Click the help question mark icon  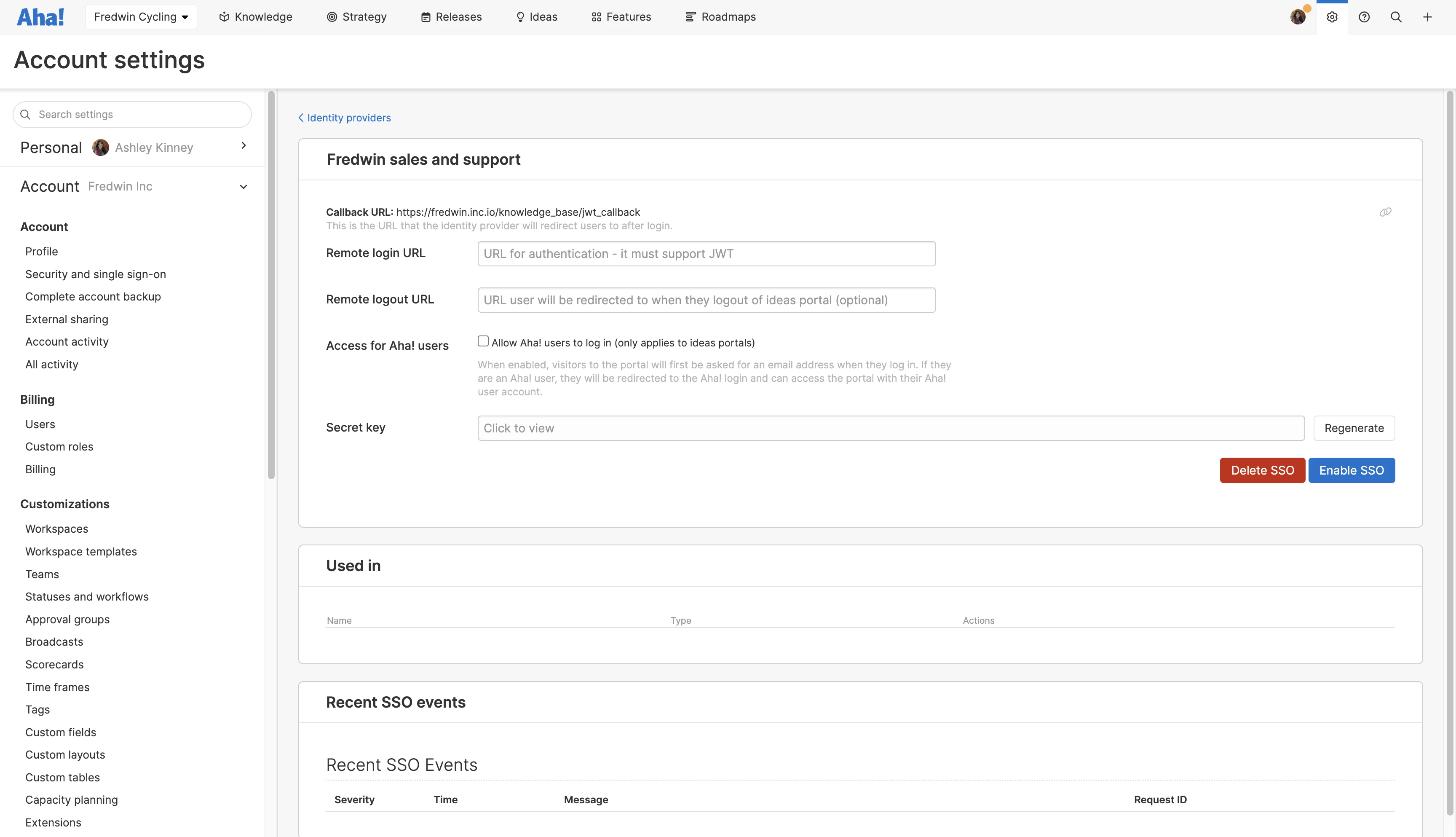click(1364, 17)
